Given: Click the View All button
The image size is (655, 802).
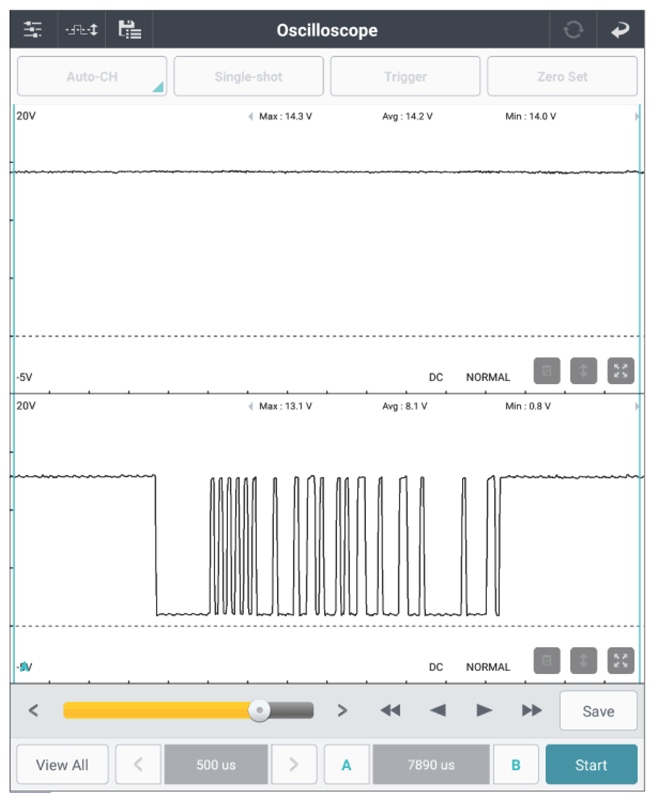Looking at the screenshot, I should pyautogui.click(x=62, y=765).
